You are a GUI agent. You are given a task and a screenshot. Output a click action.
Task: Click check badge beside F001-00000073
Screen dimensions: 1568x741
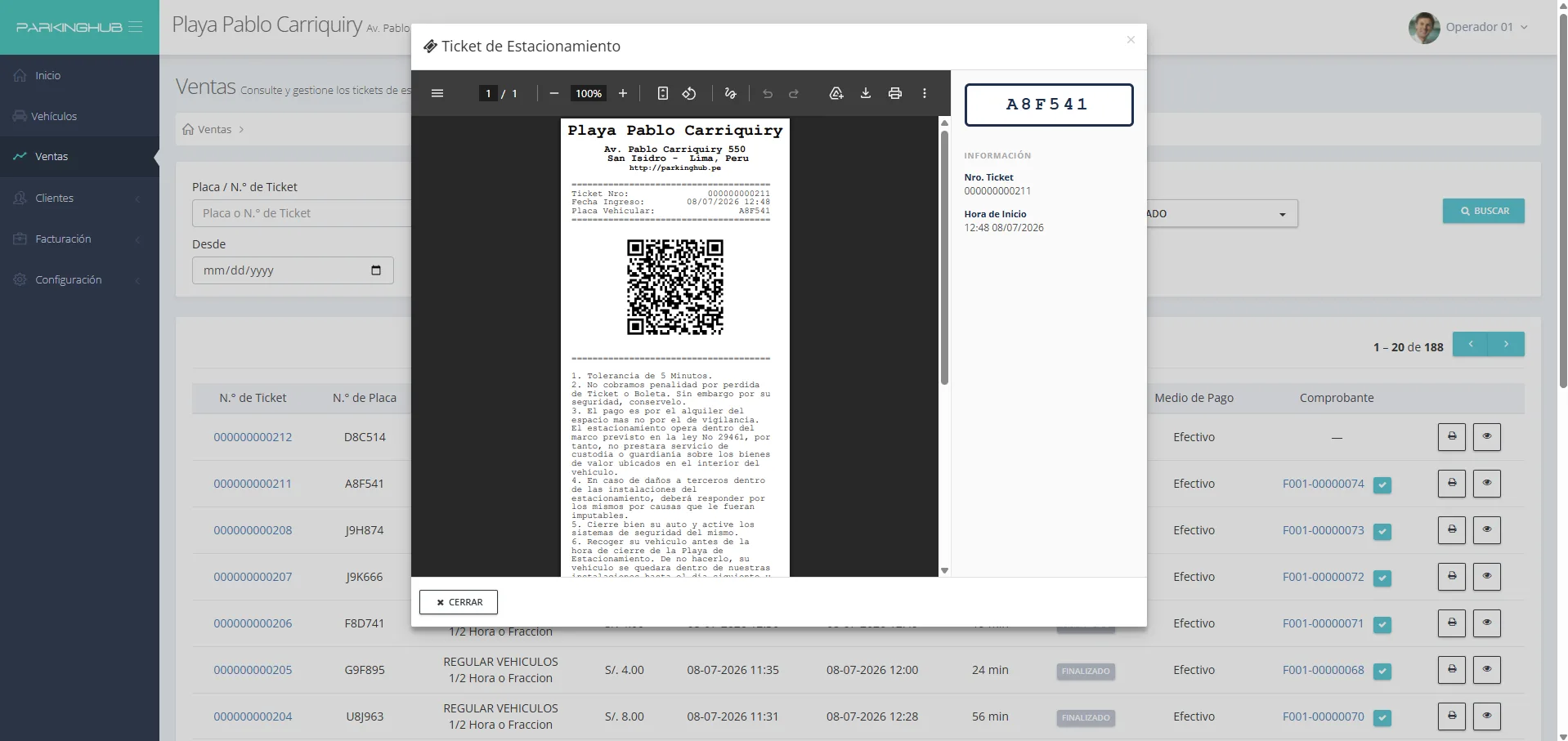coord(1382,532)
